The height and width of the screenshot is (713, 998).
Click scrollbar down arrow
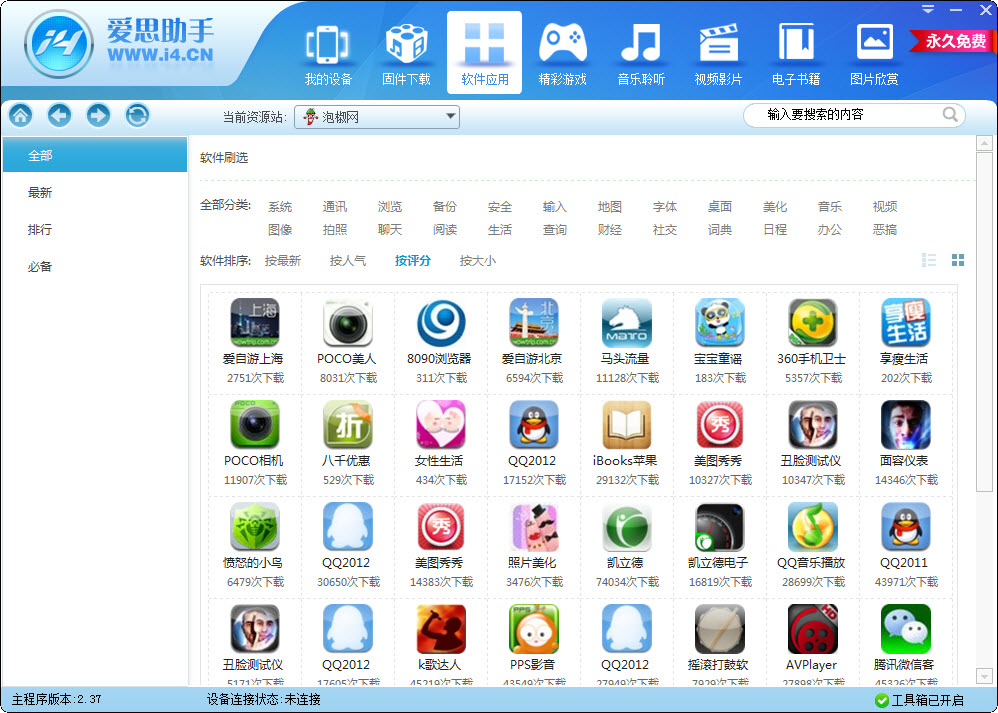(x=984, y=675)
